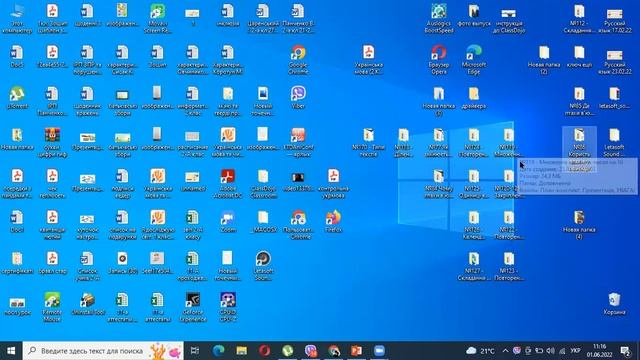Screen dimensions: 640x360
Task: Select the ITALinkConf shortcut icon
Action: (x=298, y=143)
